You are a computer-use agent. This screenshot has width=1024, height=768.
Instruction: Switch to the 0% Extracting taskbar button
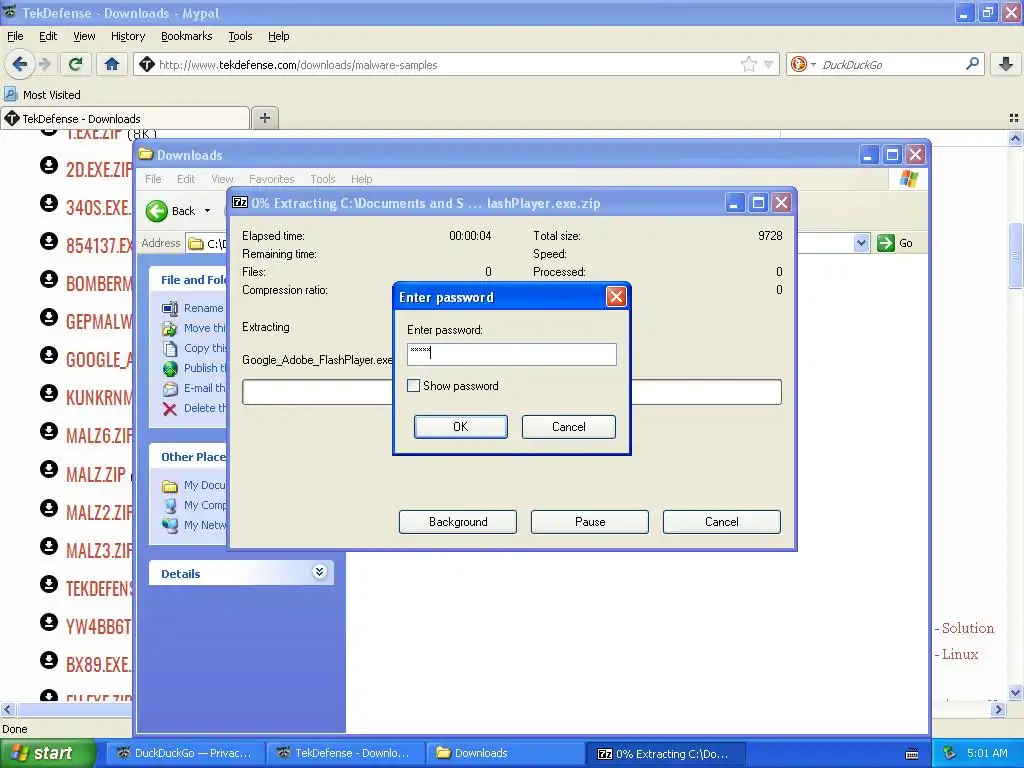(665, 753)
